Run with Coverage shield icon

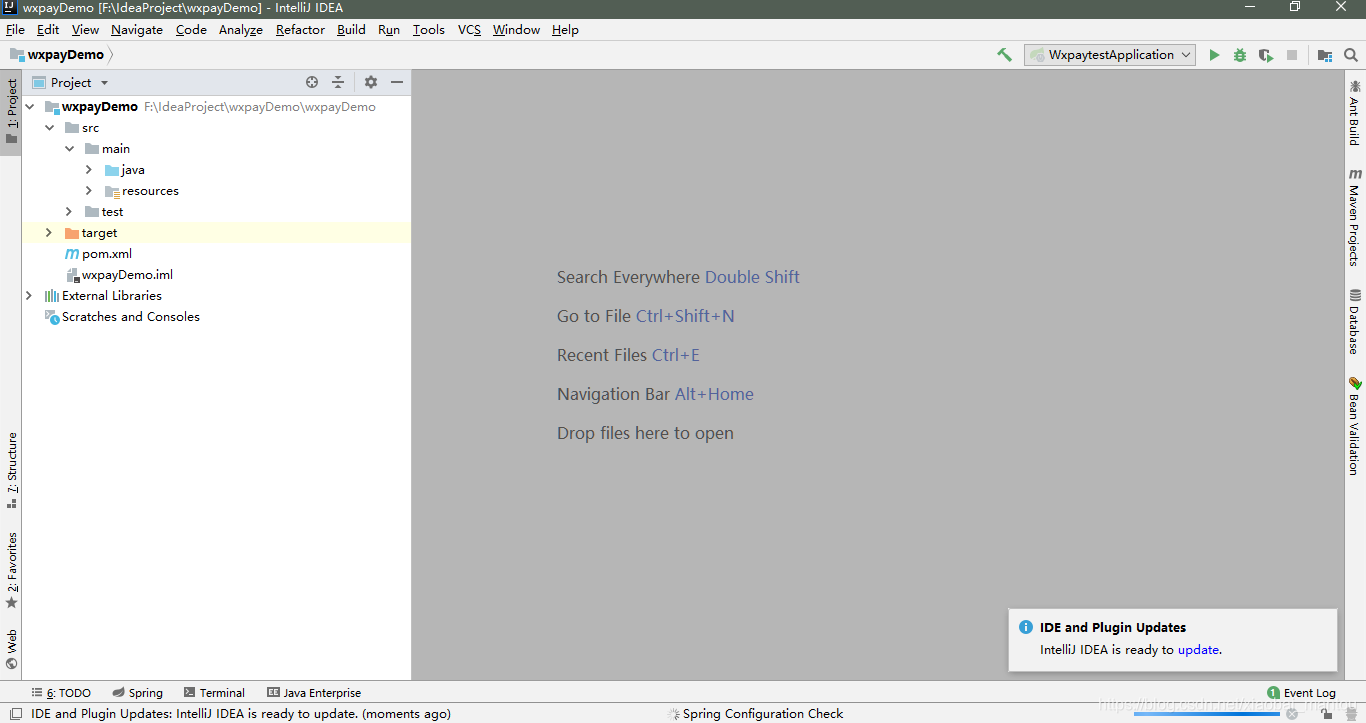(x=1266, y=55)
